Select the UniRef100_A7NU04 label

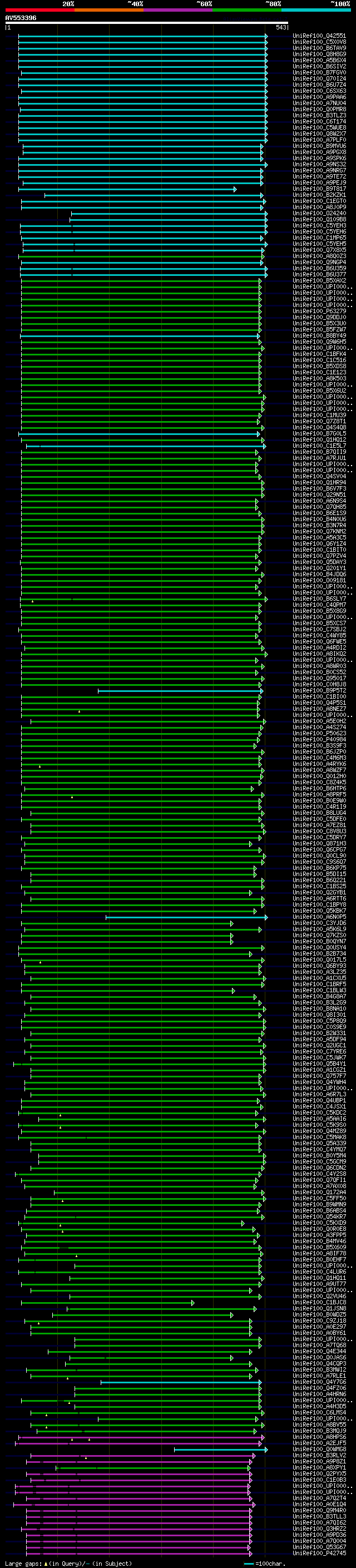tap(319, 103)
